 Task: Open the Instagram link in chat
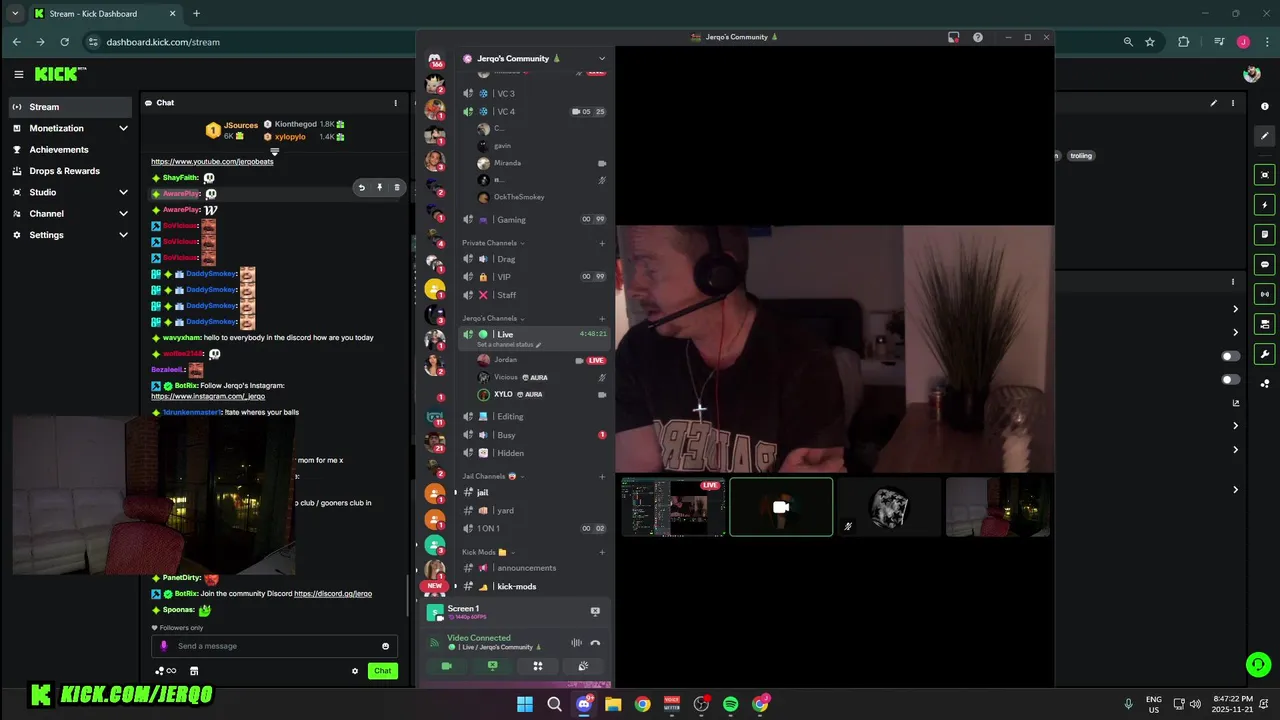[208, 396]
